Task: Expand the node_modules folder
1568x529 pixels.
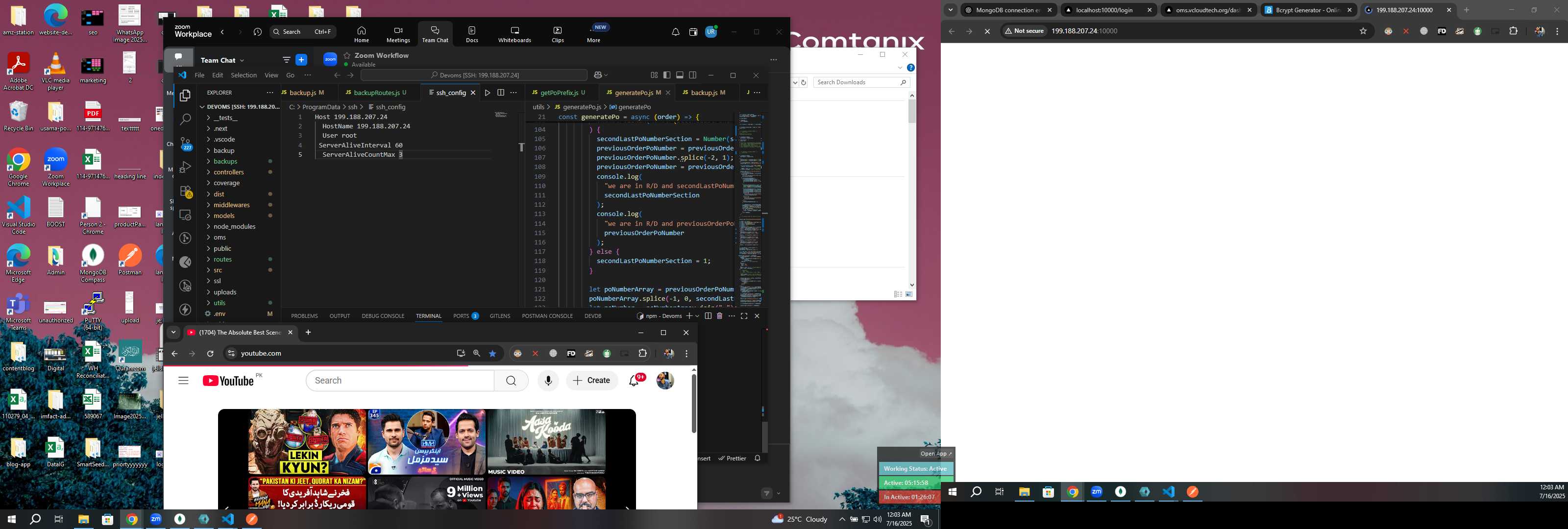Action: coord(234,226)
